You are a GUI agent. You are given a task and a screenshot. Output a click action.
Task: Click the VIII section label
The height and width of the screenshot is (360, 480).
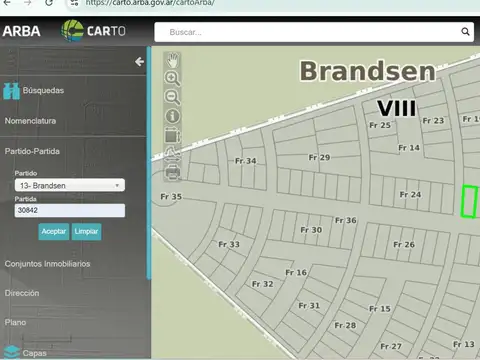click(x=397, y=108)
